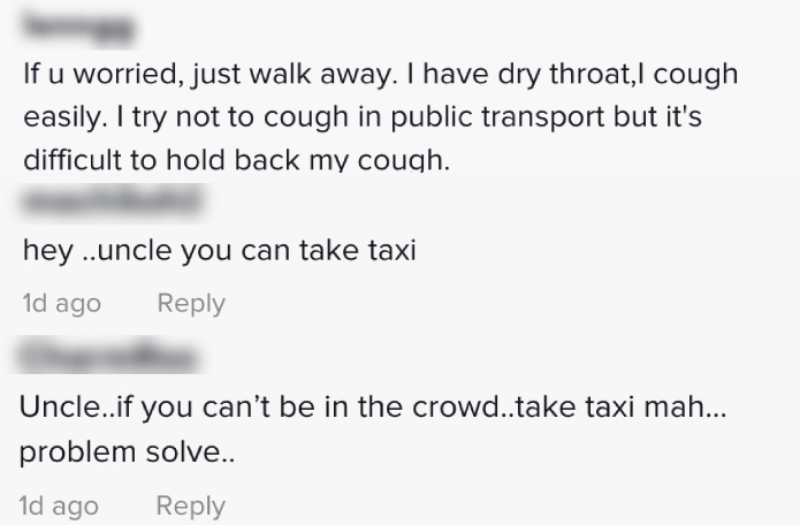The width and height of the screenshot is (800, 525).
Task: Click the 'problem solve..' text line
Action: [x=127, y=452]
